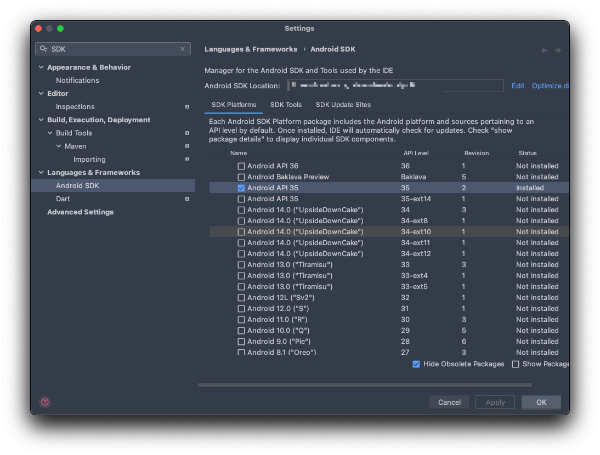Check the Android Baklava Preview checkbox
The image size is (600, 455).
(x=241, y=177)
